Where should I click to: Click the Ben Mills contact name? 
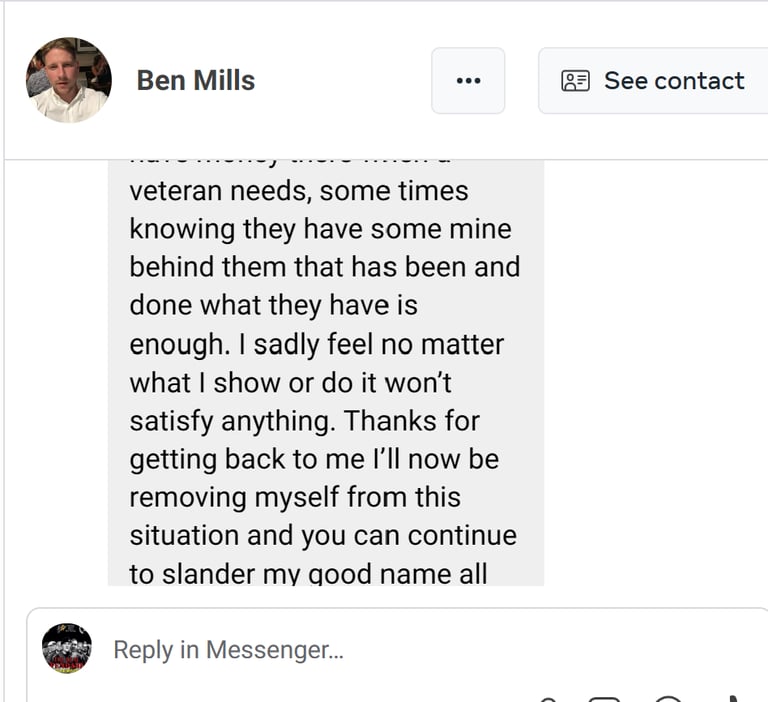[195, 80]
